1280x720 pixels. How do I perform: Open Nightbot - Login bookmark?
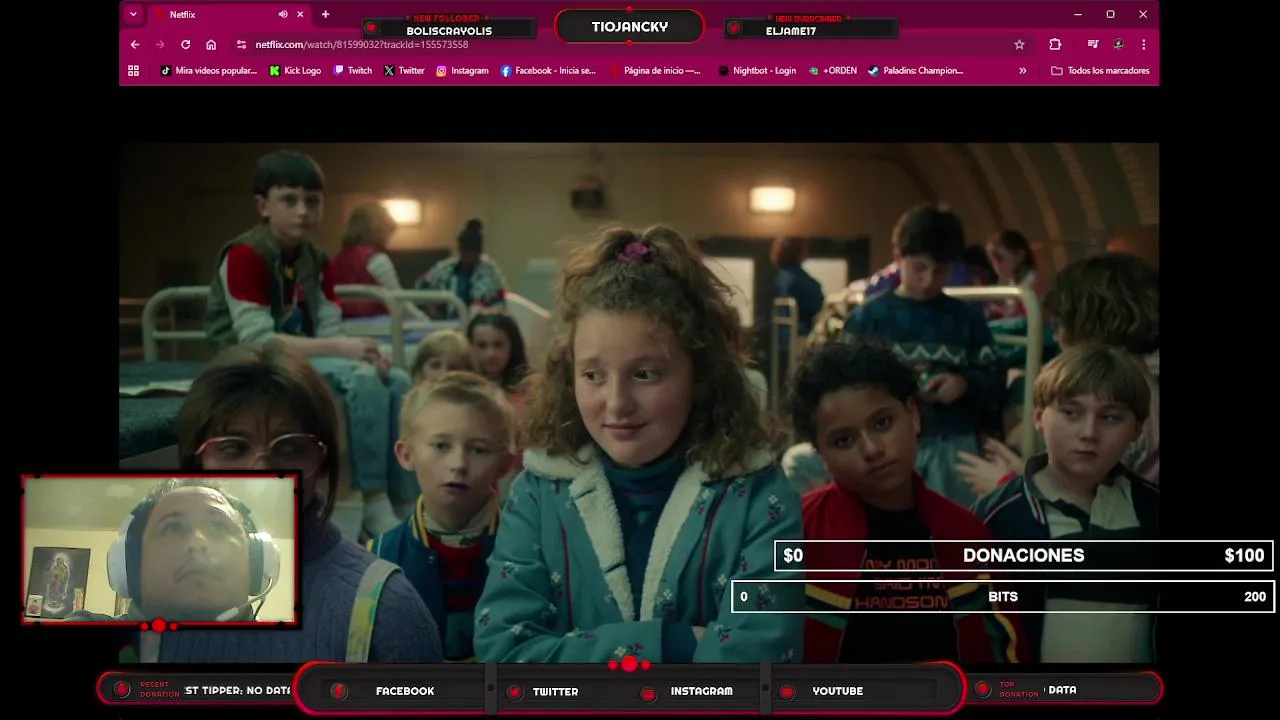(x=757, y=70)
